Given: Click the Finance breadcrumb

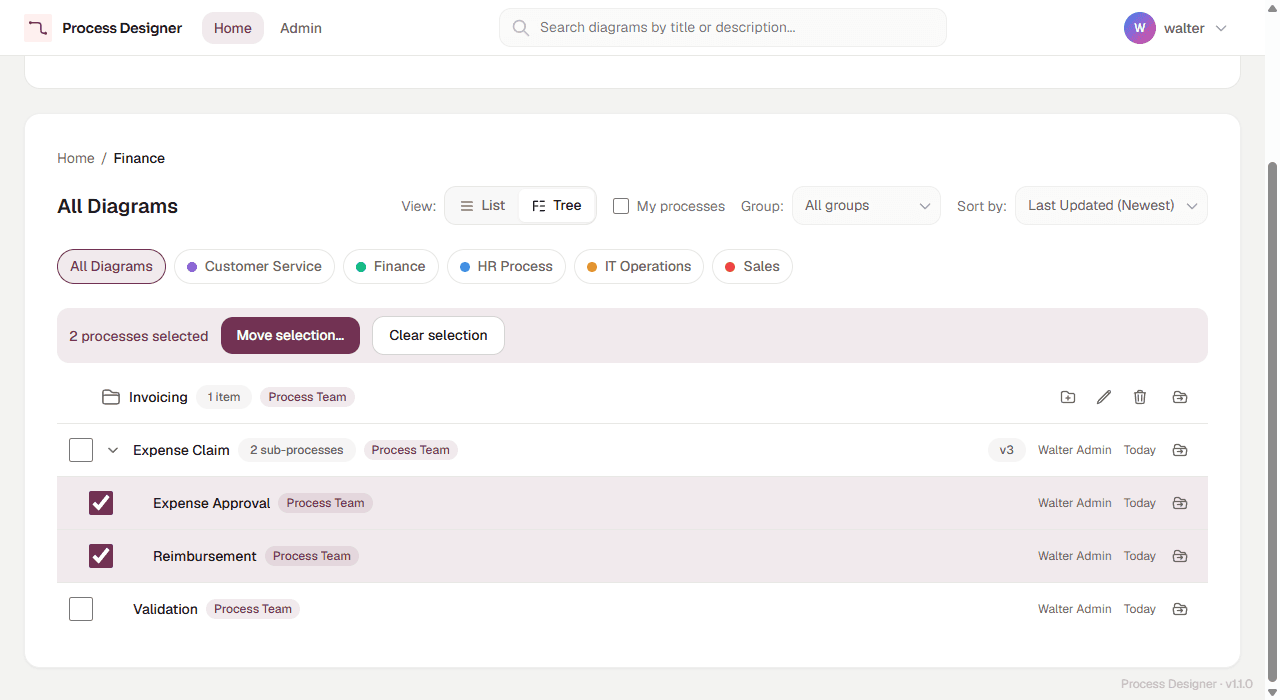Looking at the screenshot, I should (x=139, y=158).
